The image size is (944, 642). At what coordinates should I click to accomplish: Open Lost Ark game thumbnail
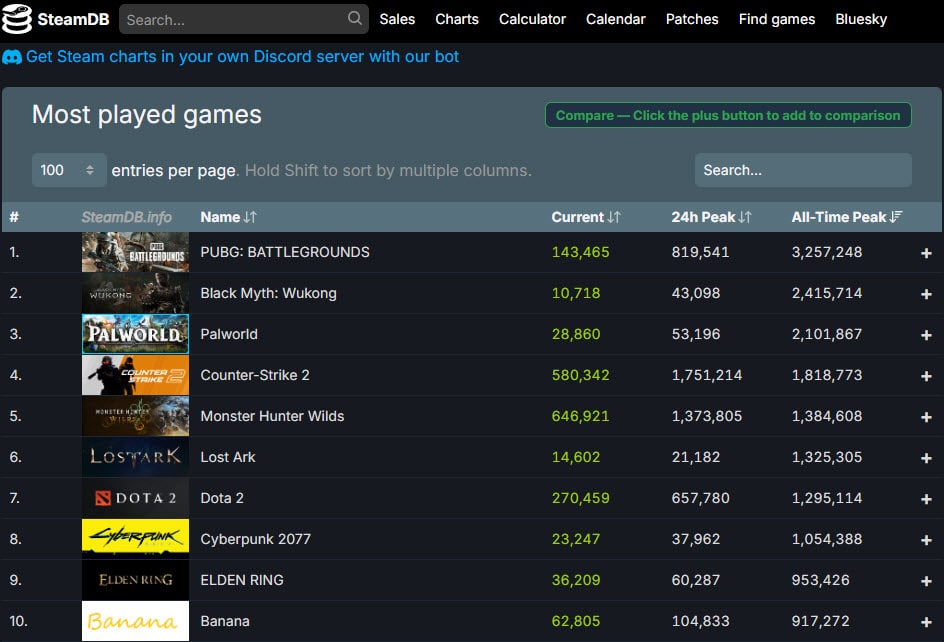coord(135,457)
